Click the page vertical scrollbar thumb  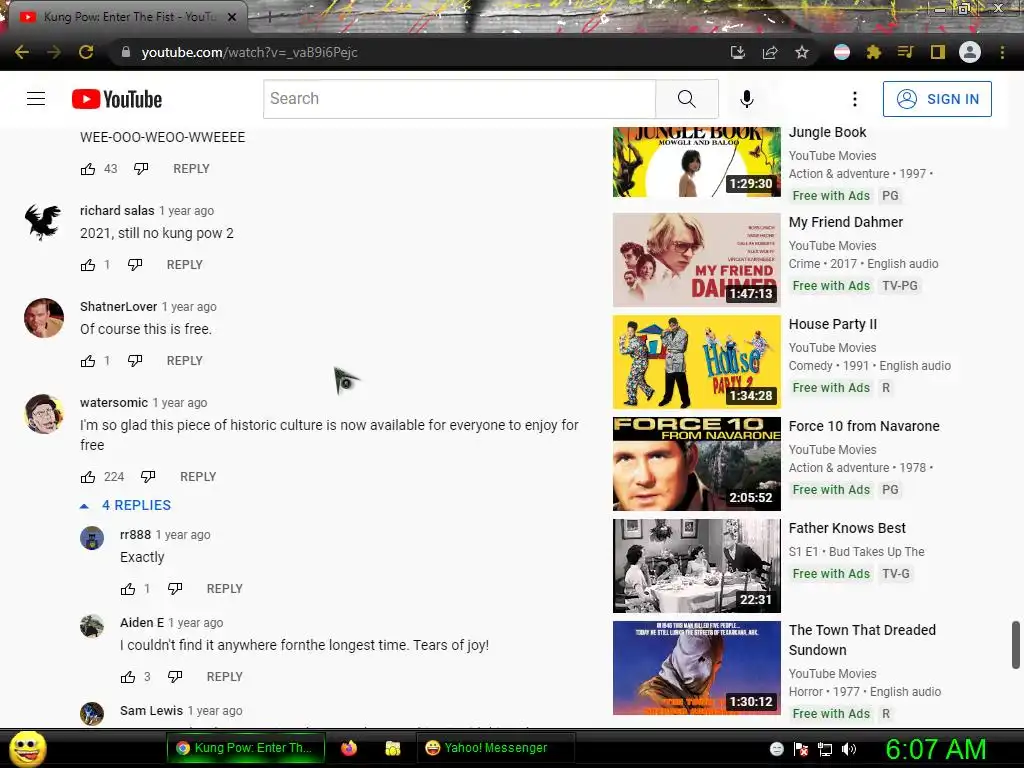pos(1016,645)
